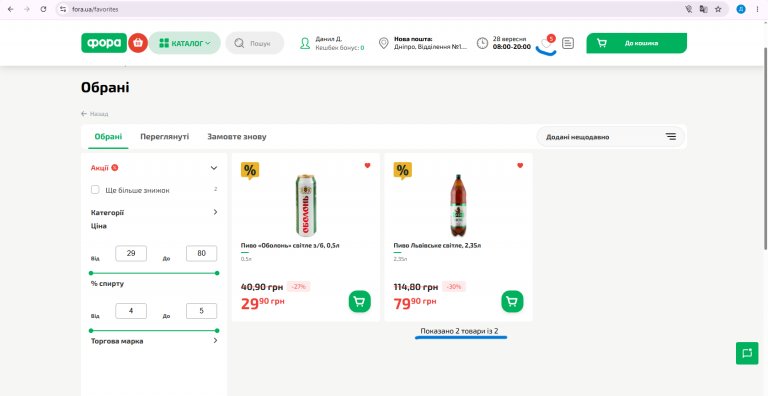Add Оболонь beer to cart

pyautogui.click(x=360, y=301)
